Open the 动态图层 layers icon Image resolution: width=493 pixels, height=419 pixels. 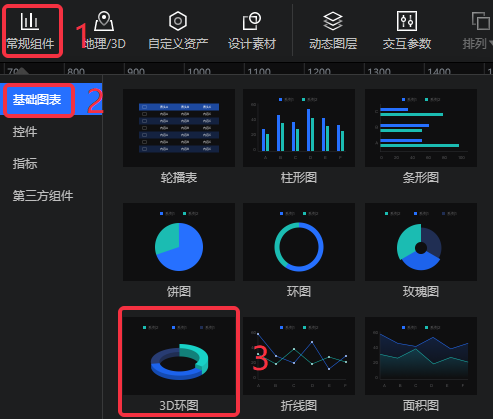tap(333, 21)
